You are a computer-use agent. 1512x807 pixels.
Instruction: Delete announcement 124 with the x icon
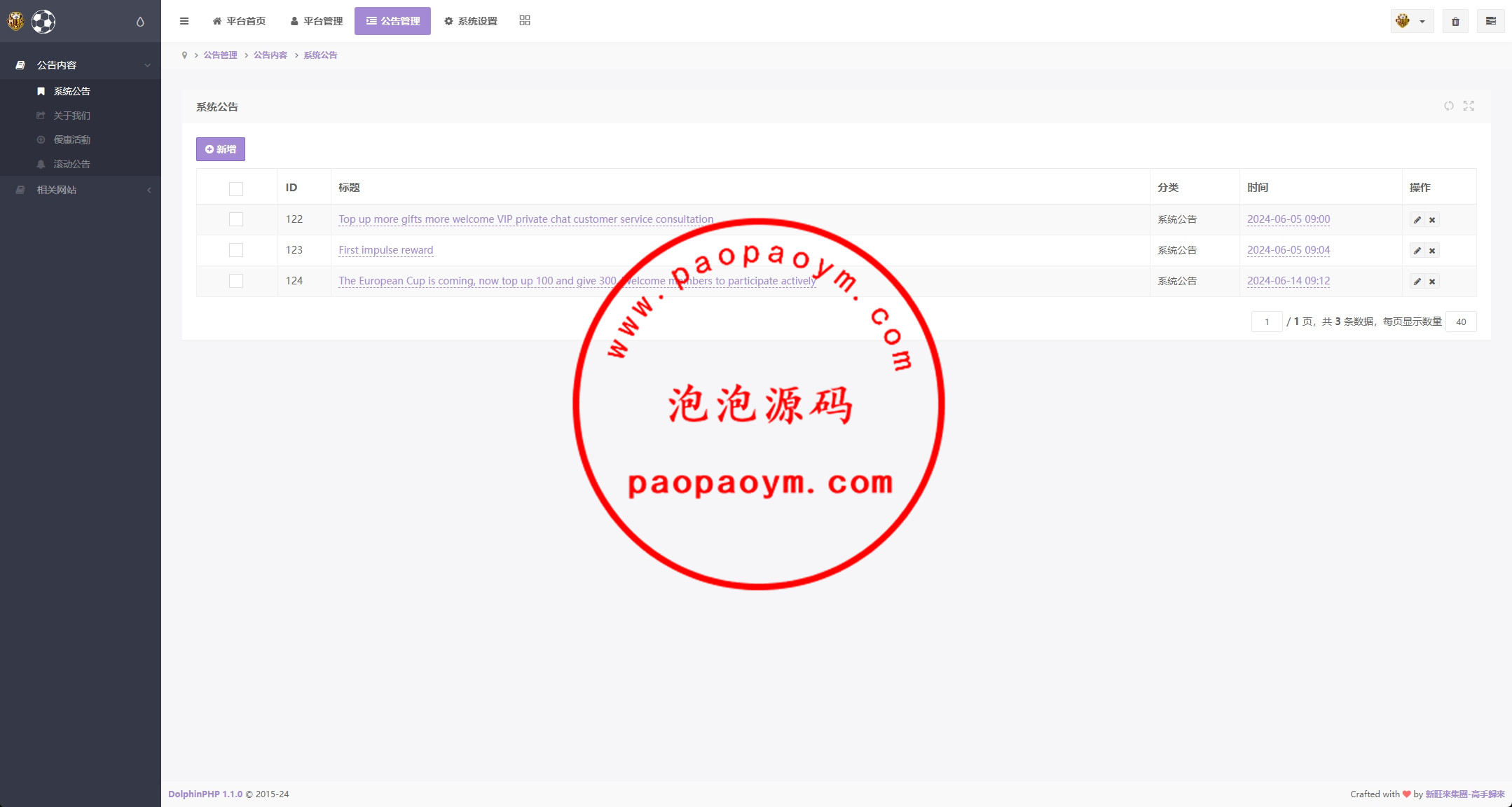click(1432, 282)
